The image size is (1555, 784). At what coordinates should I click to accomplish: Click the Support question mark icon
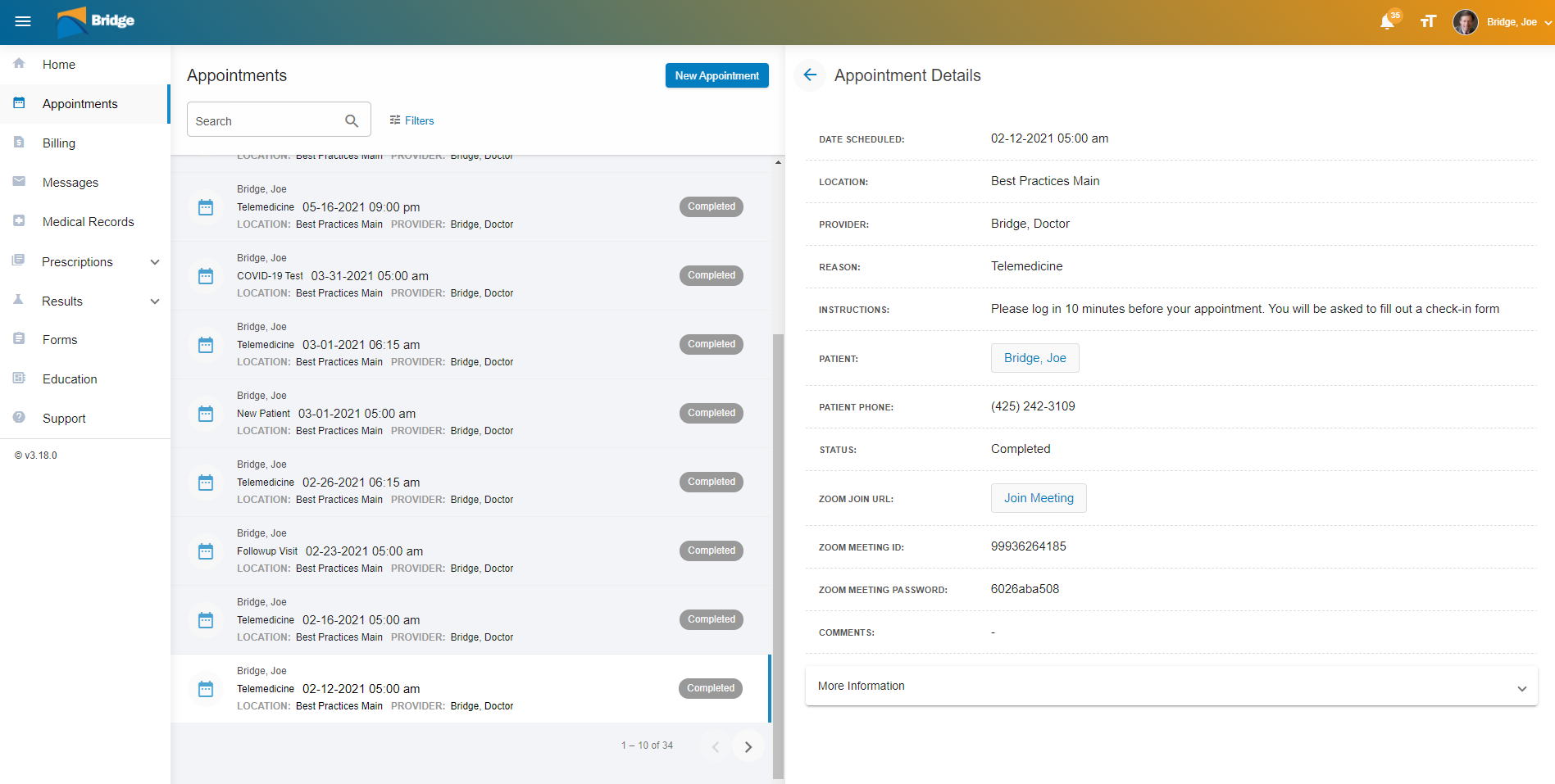tap(19, 417)
